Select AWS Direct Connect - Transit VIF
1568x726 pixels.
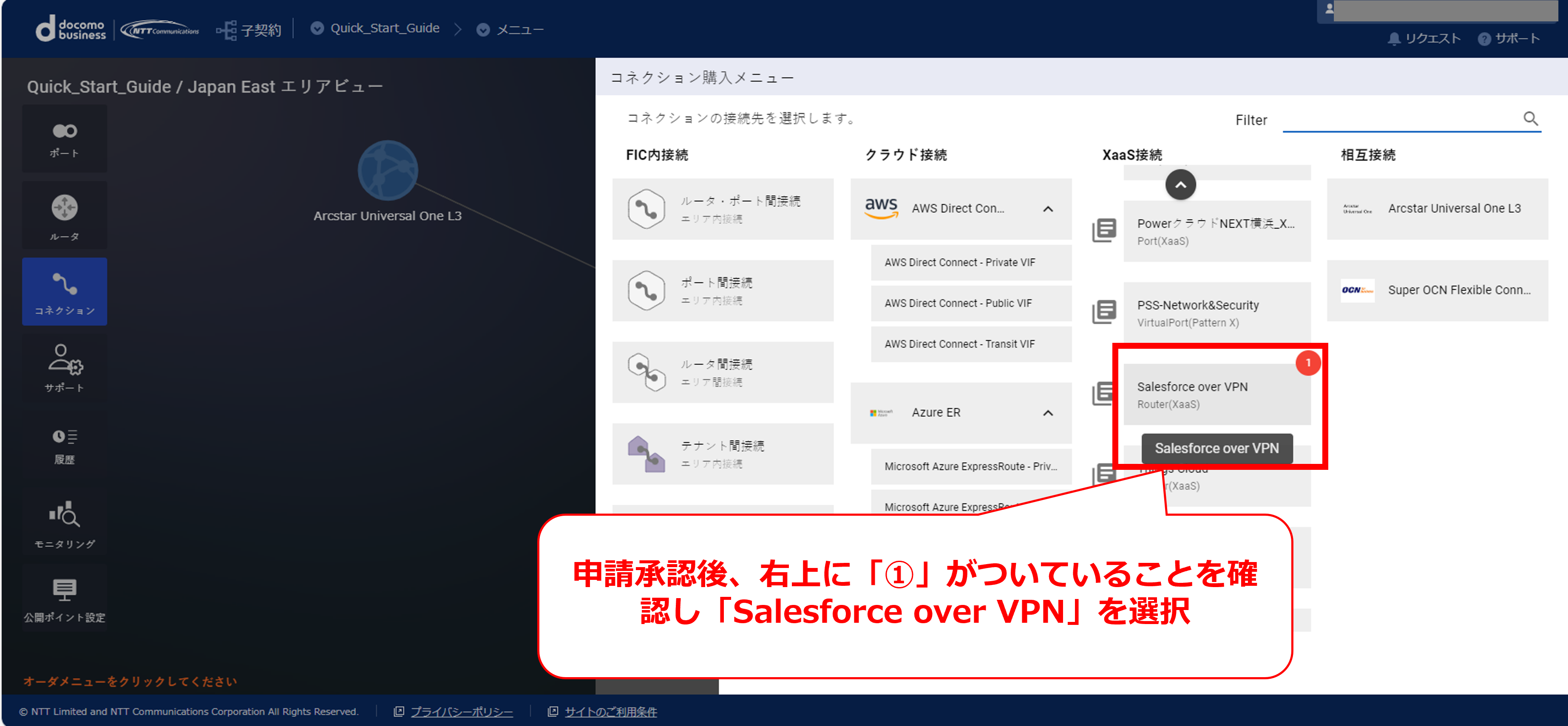click(971, 344)
